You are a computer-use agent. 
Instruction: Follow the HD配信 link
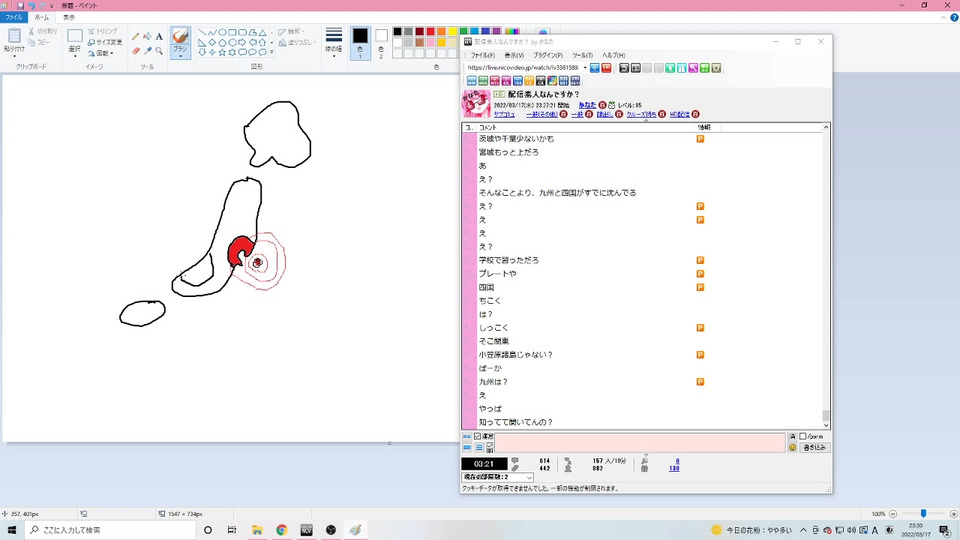coord(680,114)
